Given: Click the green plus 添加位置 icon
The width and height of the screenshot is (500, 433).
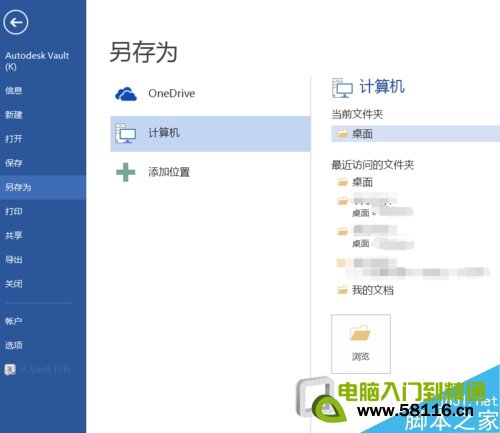Looking at the screenshot, I should click(x=125, y=172).
